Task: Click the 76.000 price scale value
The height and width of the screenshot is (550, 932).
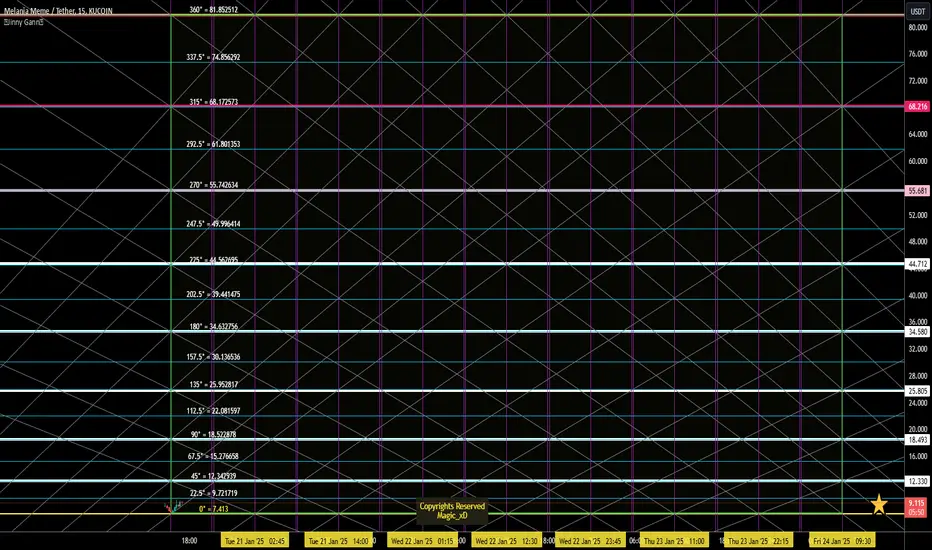Action: coord(918,54)
